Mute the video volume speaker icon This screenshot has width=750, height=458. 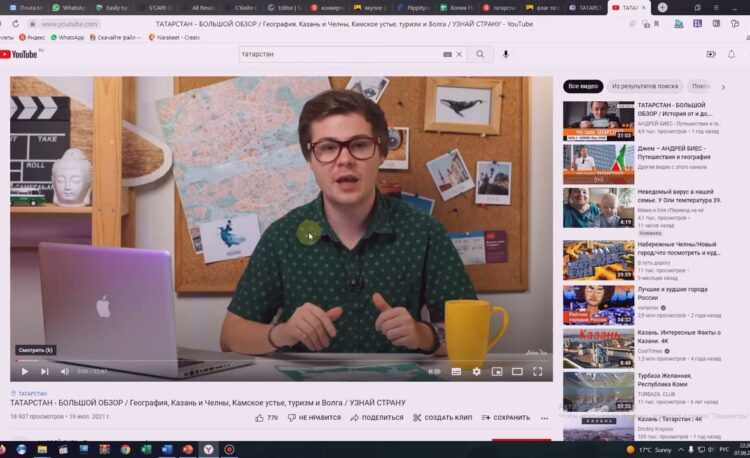(x=65, y=371)
